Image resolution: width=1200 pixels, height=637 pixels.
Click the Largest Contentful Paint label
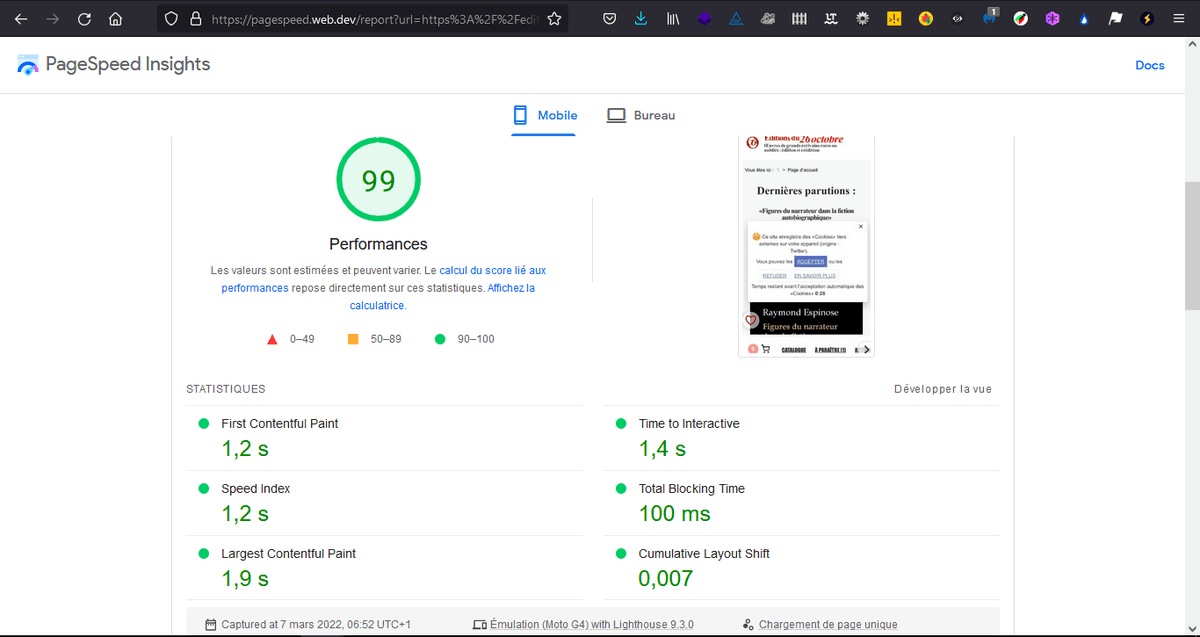pos(289,554)
